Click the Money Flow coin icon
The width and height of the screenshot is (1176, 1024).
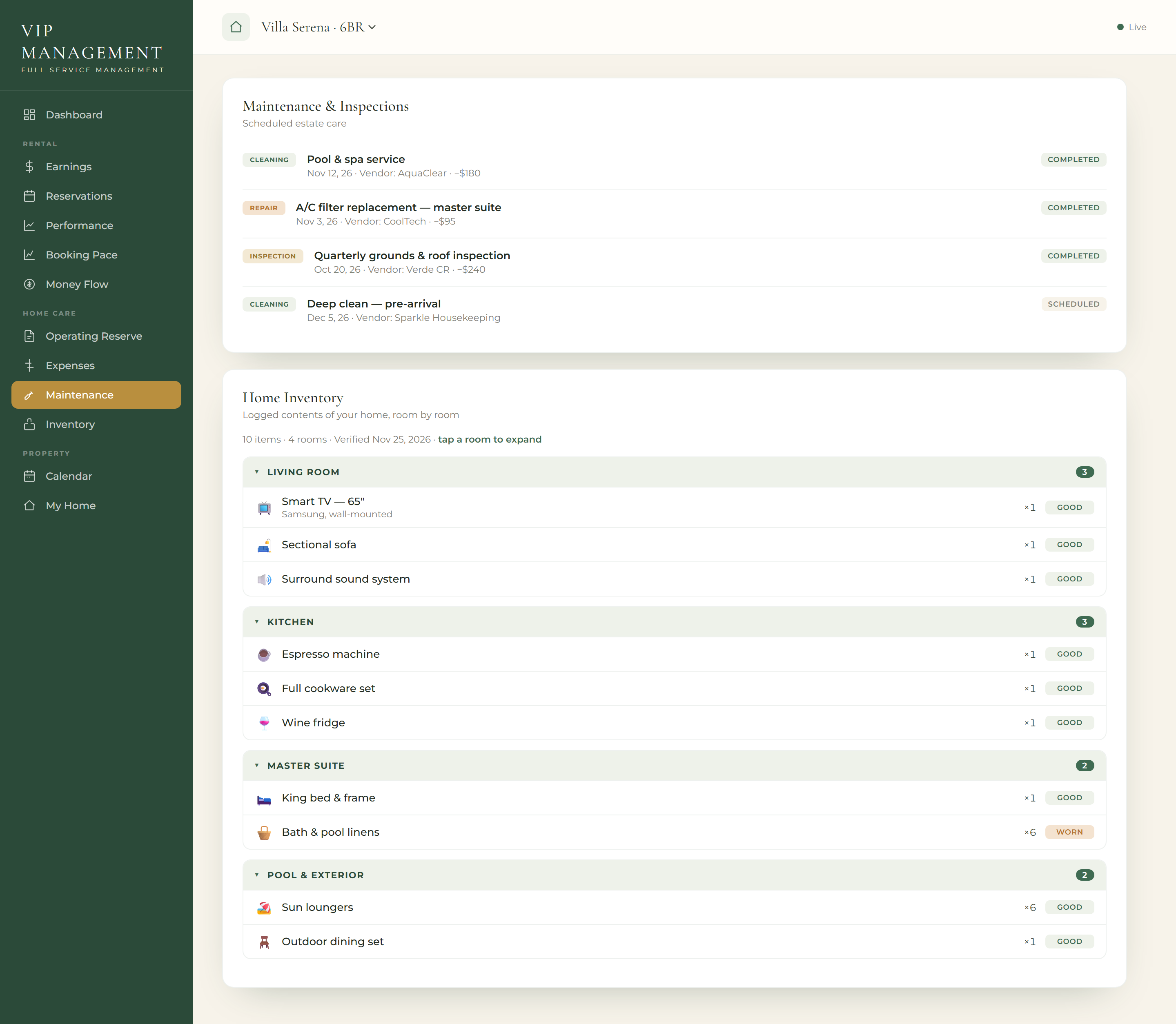point(30,285)
